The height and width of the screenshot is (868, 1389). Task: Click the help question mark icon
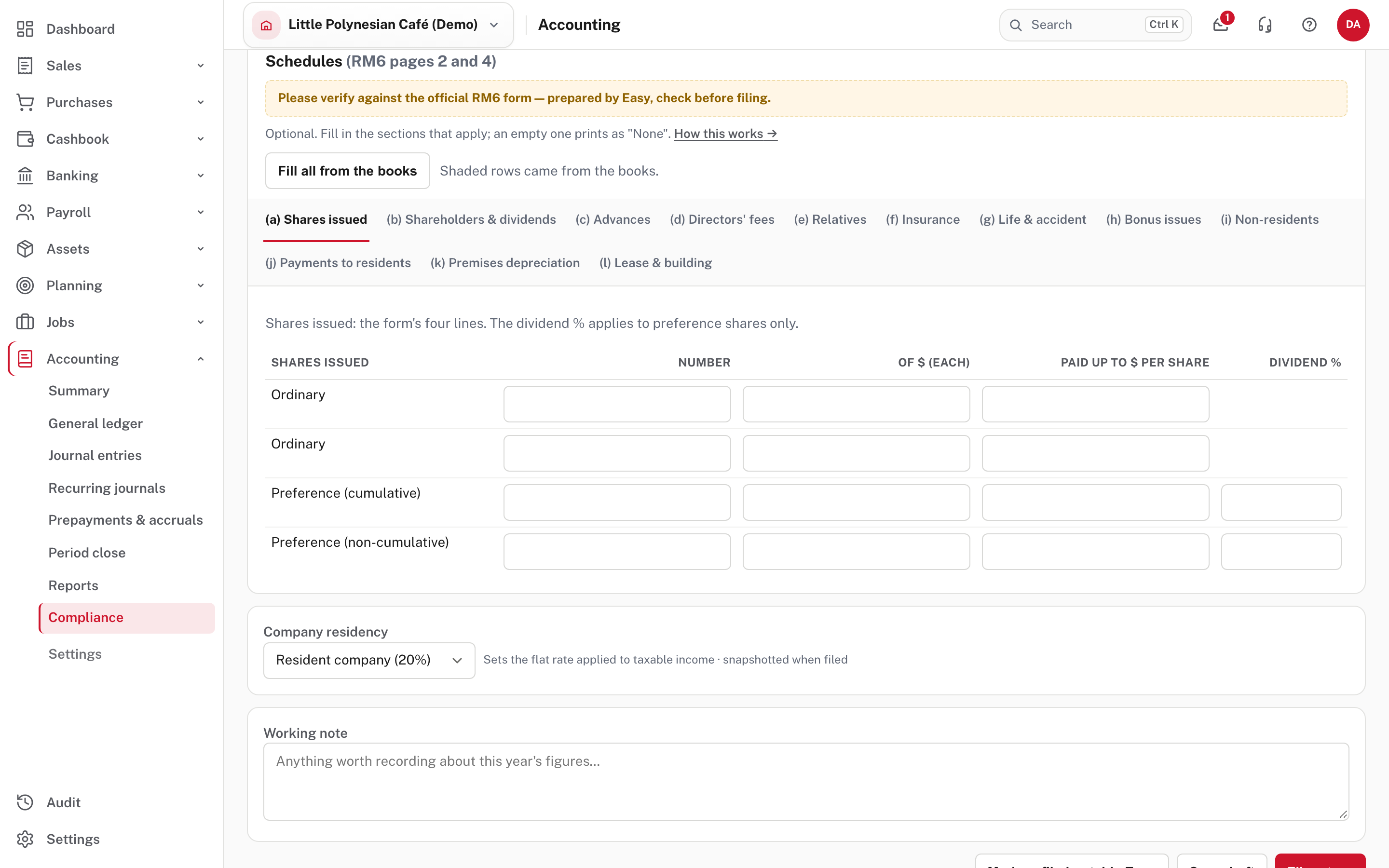(x=1309, y=25)
